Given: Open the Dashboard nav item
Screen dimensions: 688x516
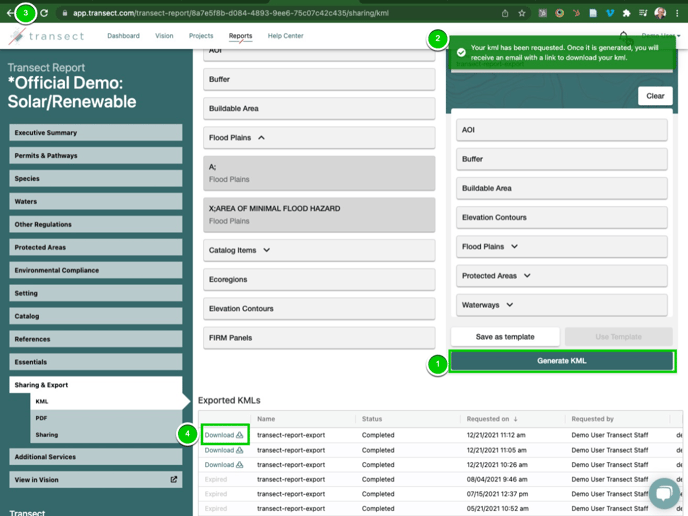Looking at the screenshot, I should [x=123, y=36].
